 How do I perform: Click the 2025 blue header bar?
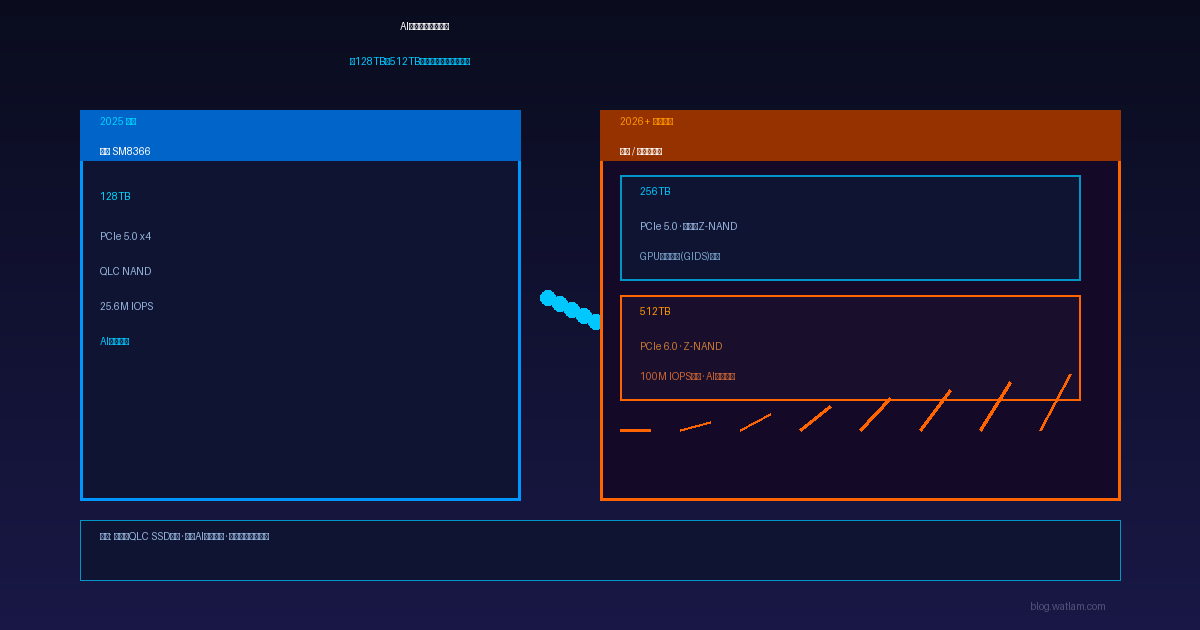point(300,135)
